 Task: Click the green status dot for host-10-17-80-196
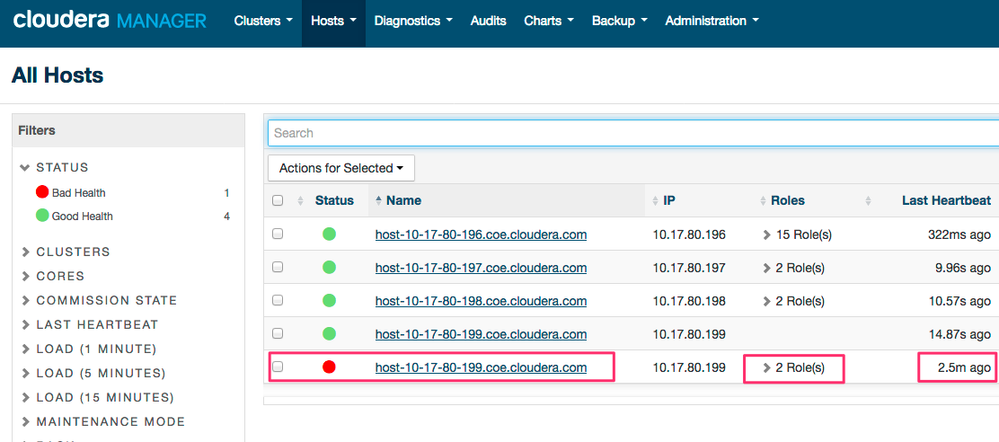(329, 235)
